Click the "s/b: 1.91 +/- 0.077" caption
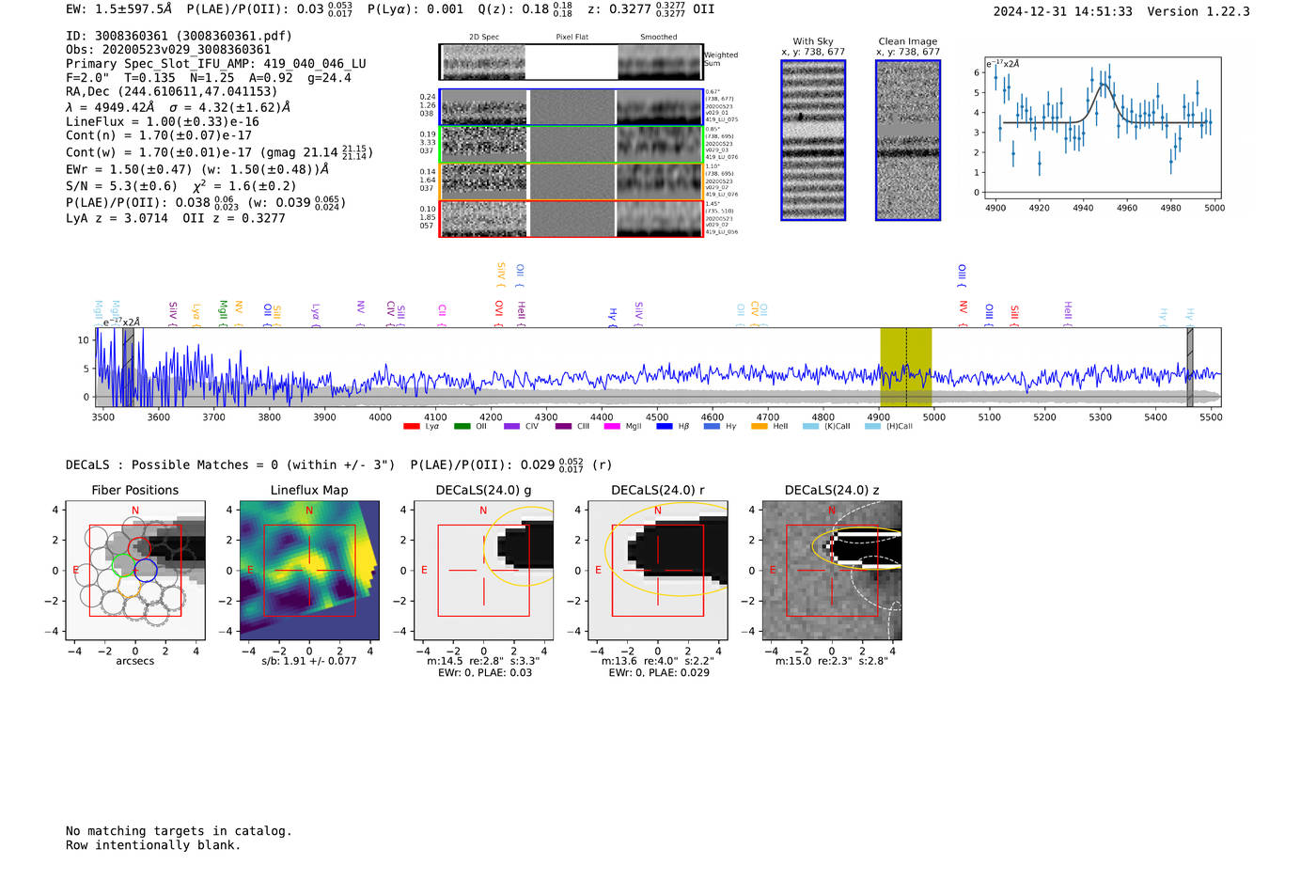Viewport: 1316px width, 896px height. pyautogui.click(x=309, y=661)
